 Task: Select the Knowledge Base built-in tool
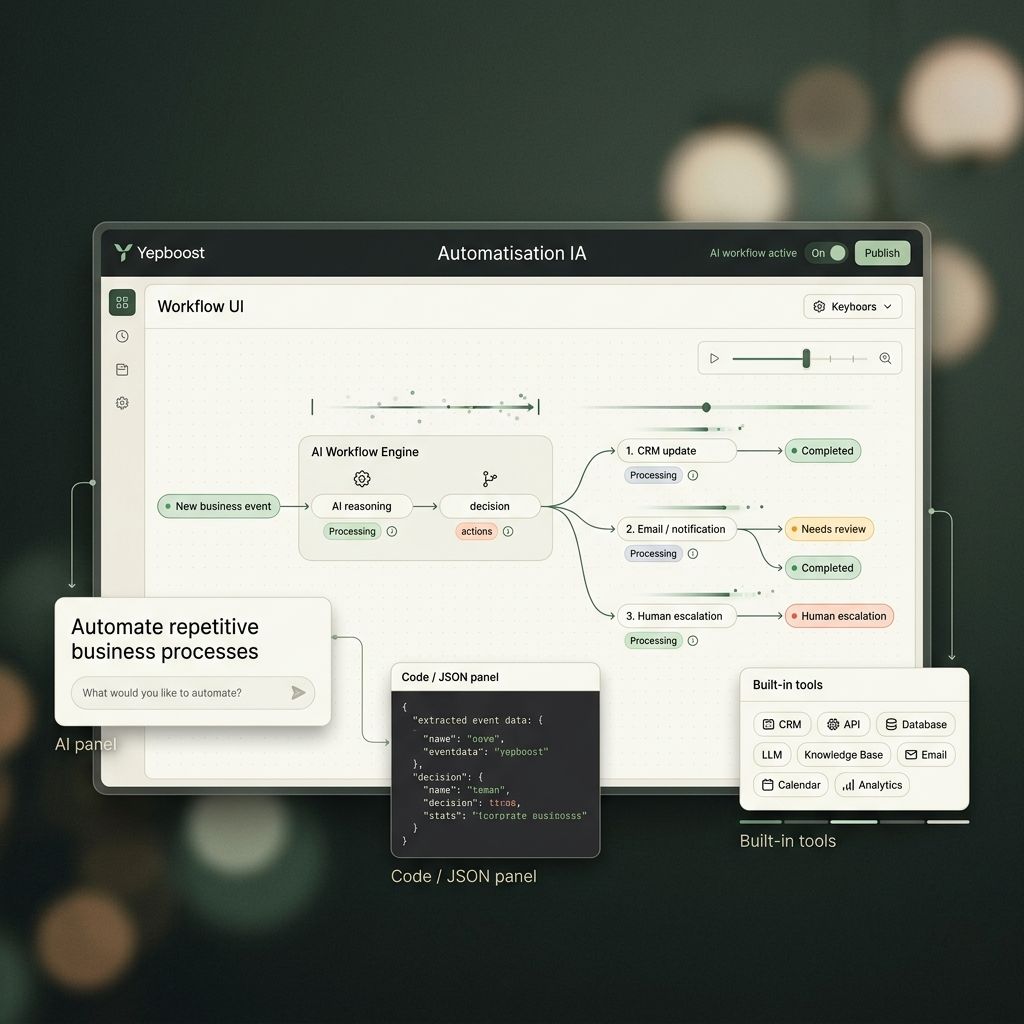click(844, 755)
